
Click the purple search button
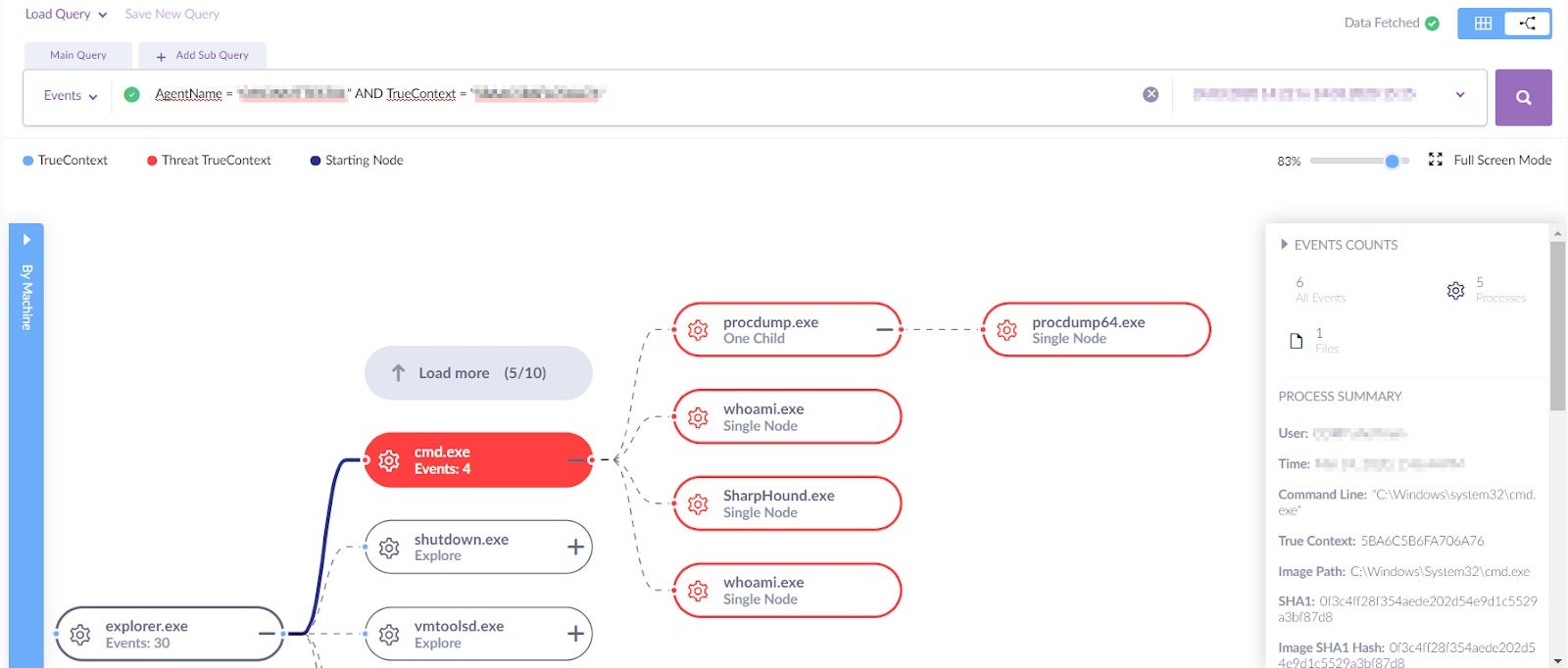tap(1522, 97)
